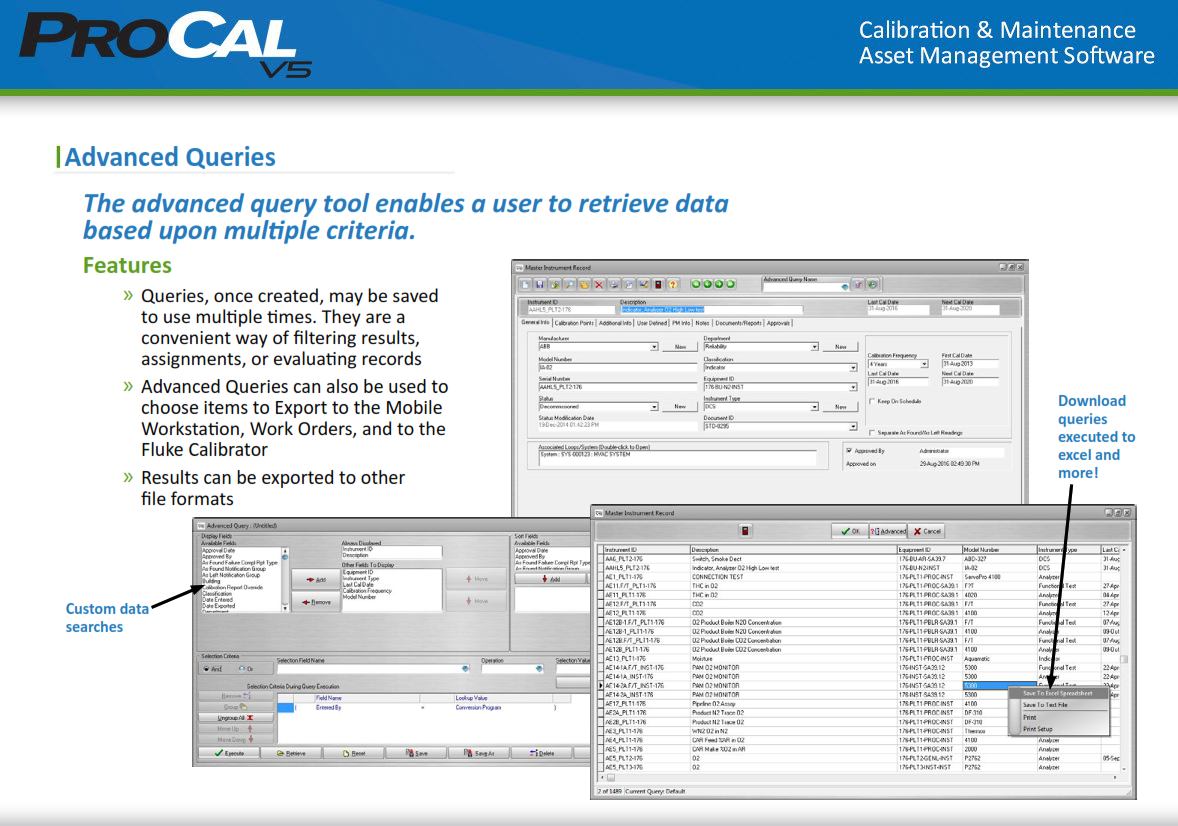Click the red device icon beside OK

[x=745, y=531]
